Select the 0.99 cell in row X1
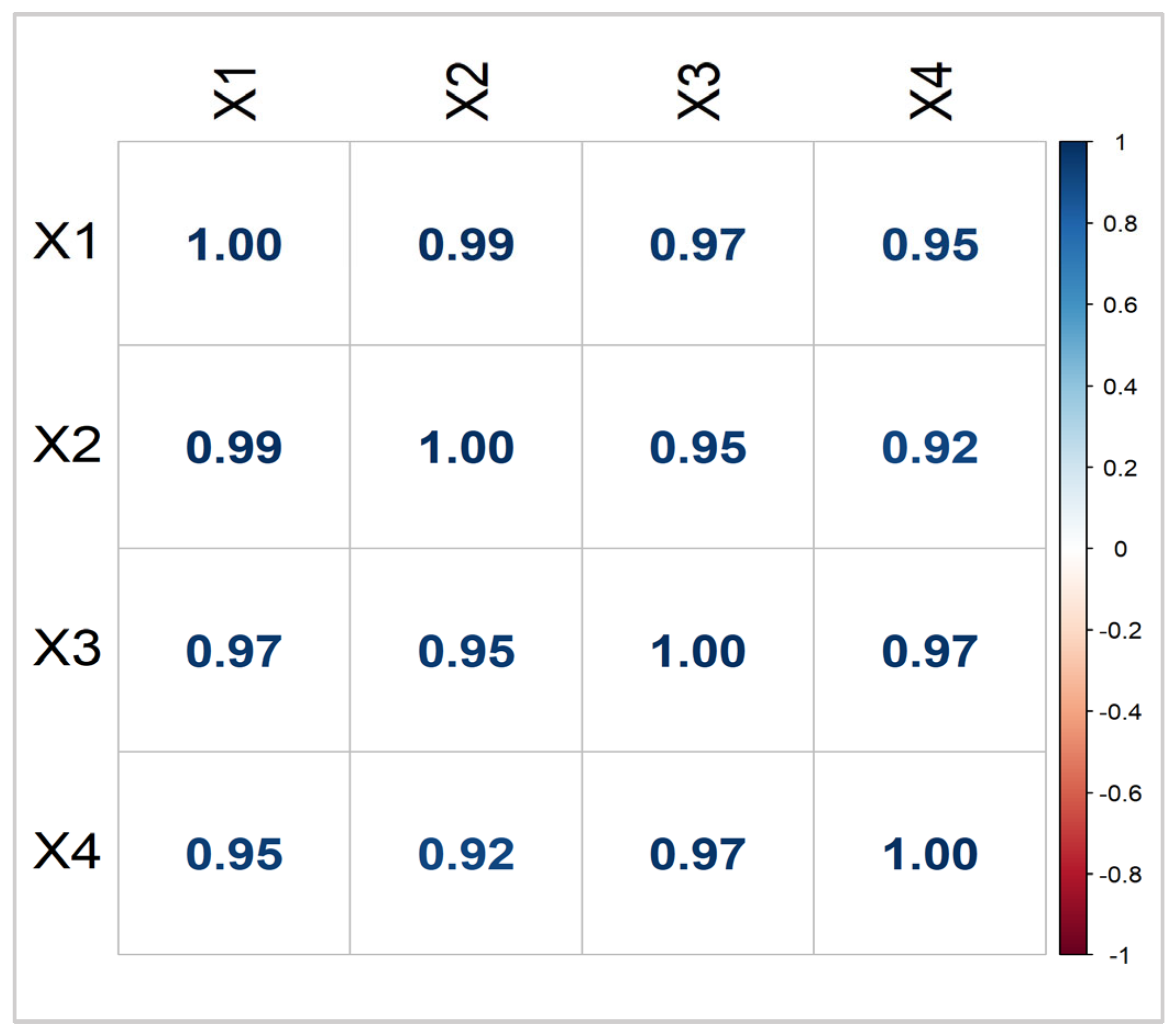The height and width of the screenshot is (1032, 1176). click(466, 244)
